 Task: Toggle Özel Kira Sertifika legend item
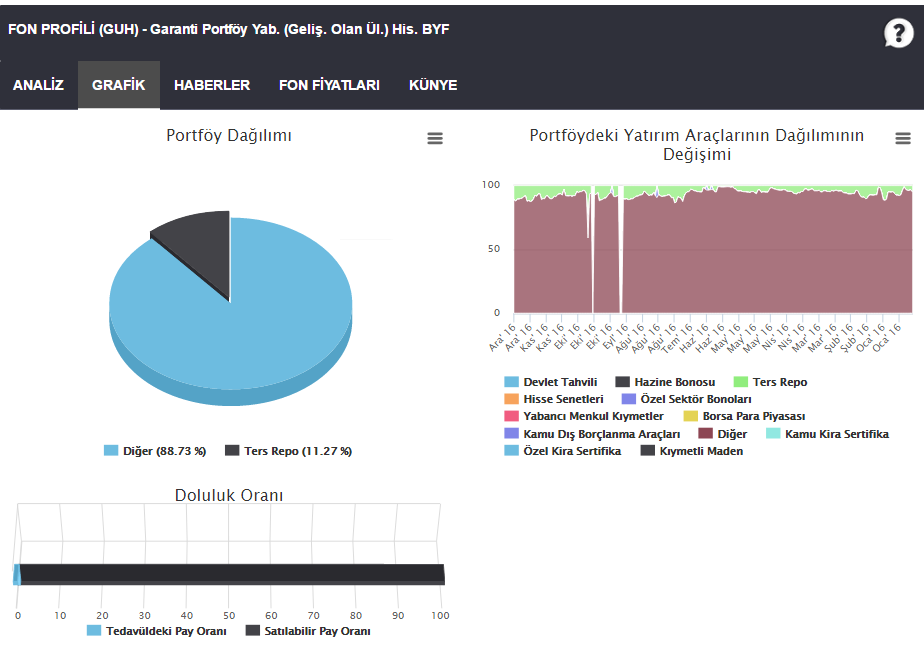coord(563,451)
